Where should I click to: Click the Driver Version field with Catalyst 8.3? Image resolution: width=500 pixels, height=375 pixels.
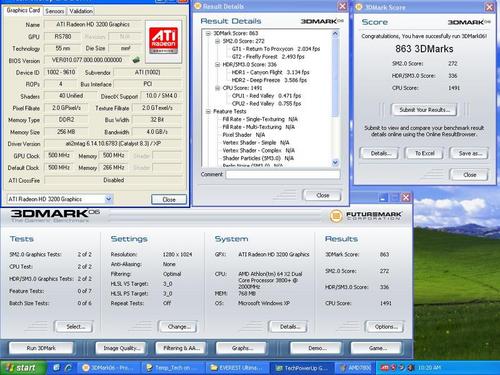click(113, 144)
